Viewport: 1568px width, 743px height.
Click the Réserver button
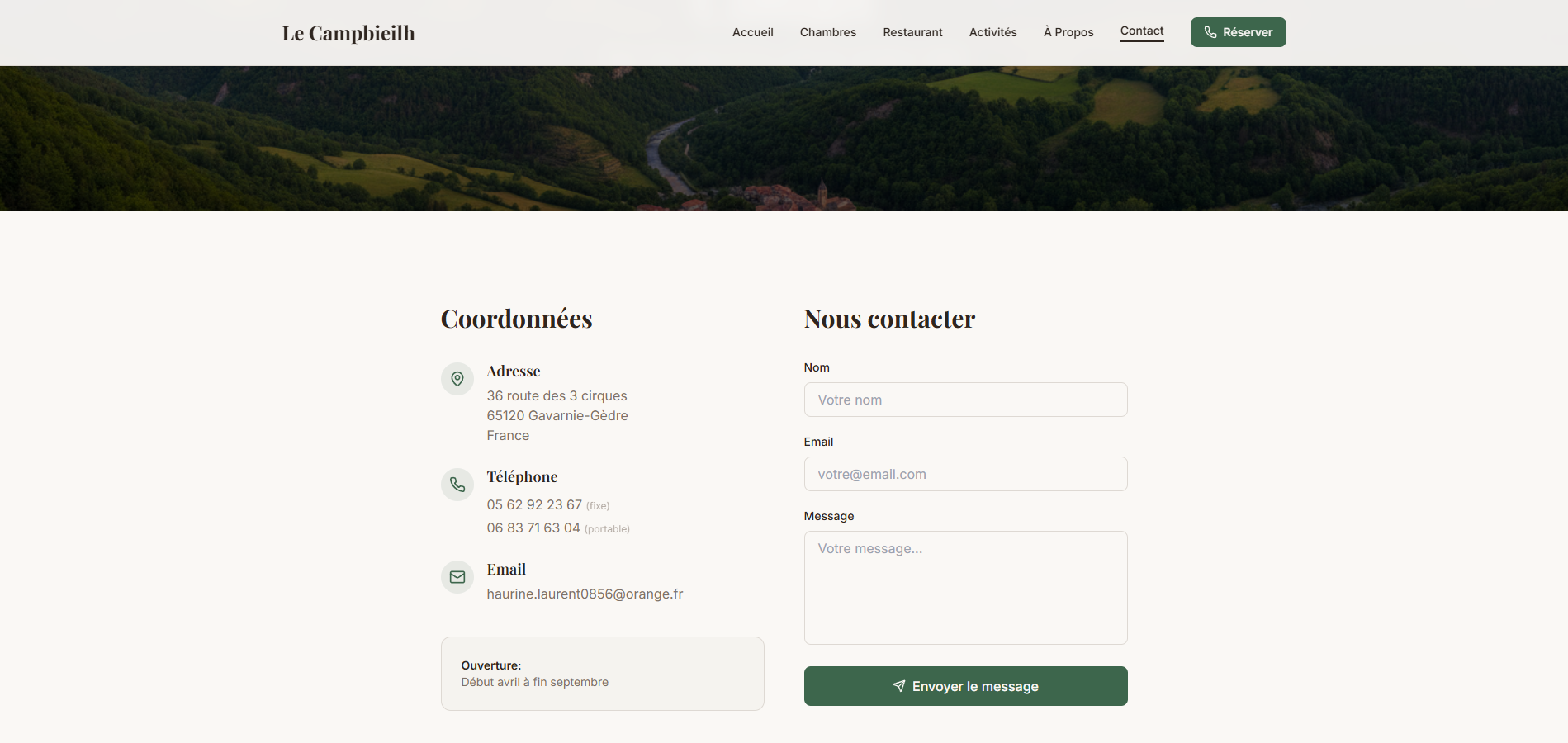[1239, 32]
